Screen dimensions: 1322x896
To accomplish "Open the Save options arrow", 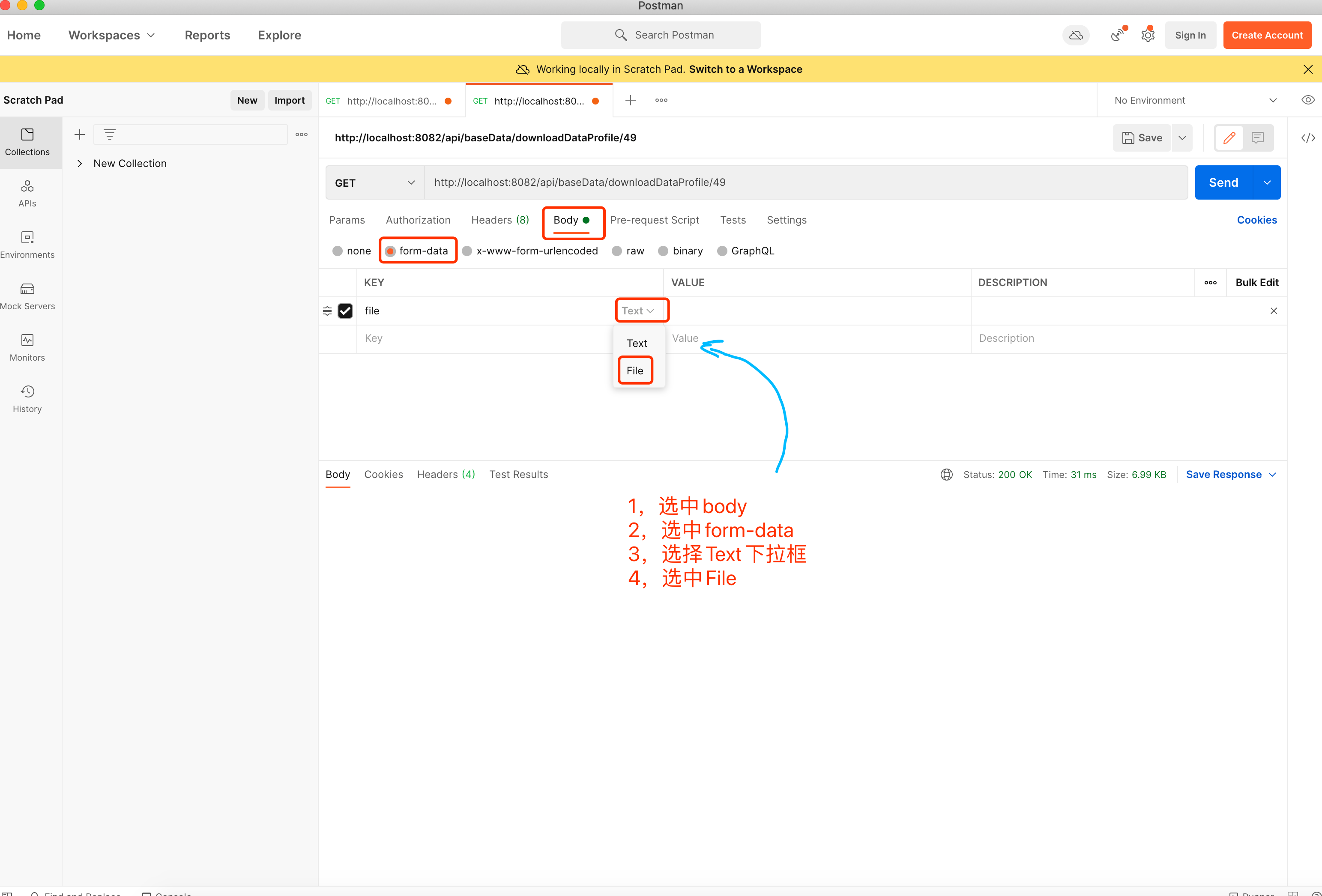I will click(x=1182, y=137).
